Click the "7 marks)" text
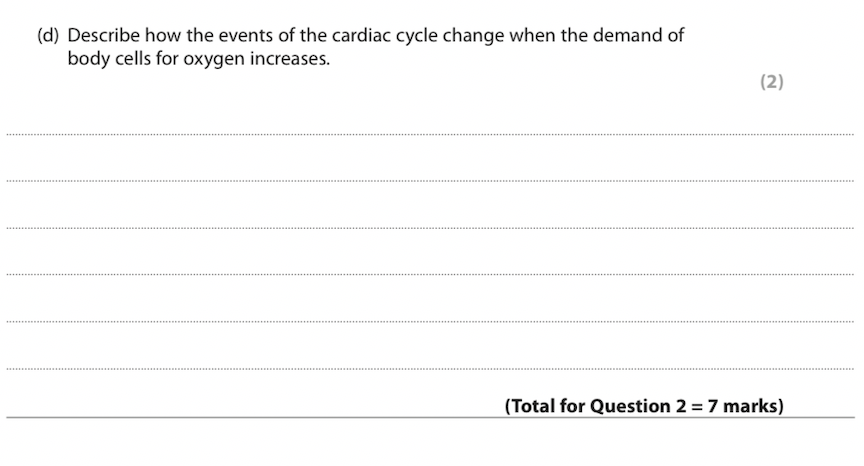This screenshot has height=466, width=864. (x=746, y=406)
